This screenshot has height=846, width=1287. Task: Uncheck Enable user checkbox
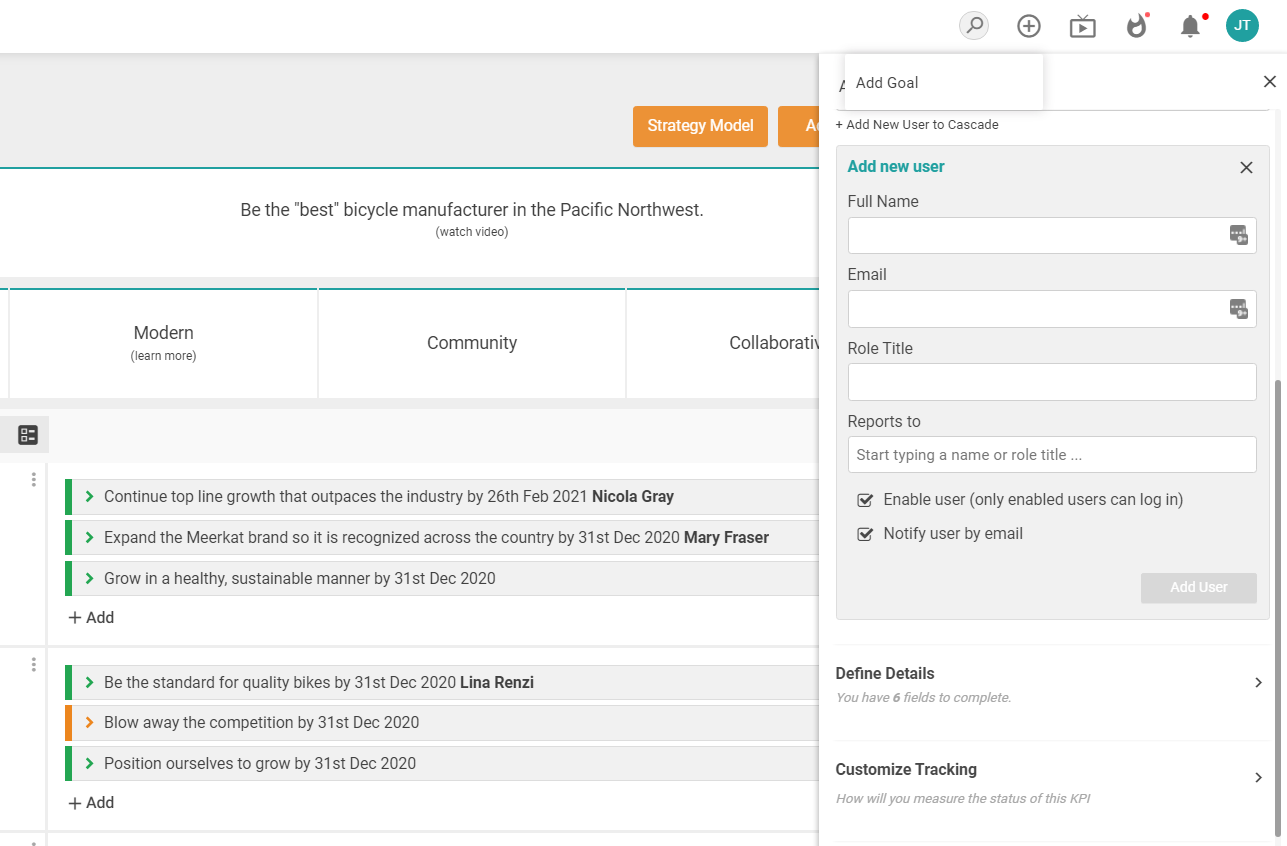point(866,500)
